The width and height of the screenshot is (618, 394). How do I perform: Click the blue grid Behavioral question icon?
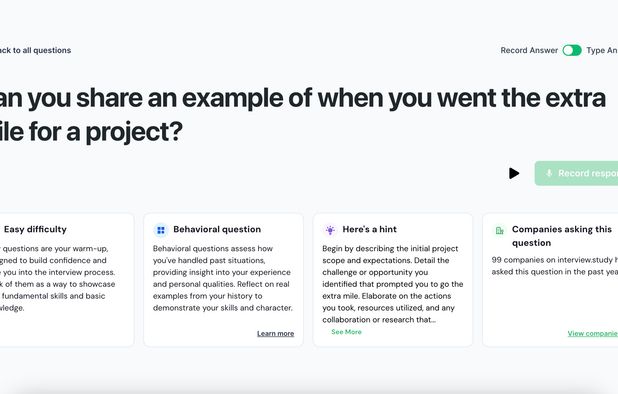161,230
